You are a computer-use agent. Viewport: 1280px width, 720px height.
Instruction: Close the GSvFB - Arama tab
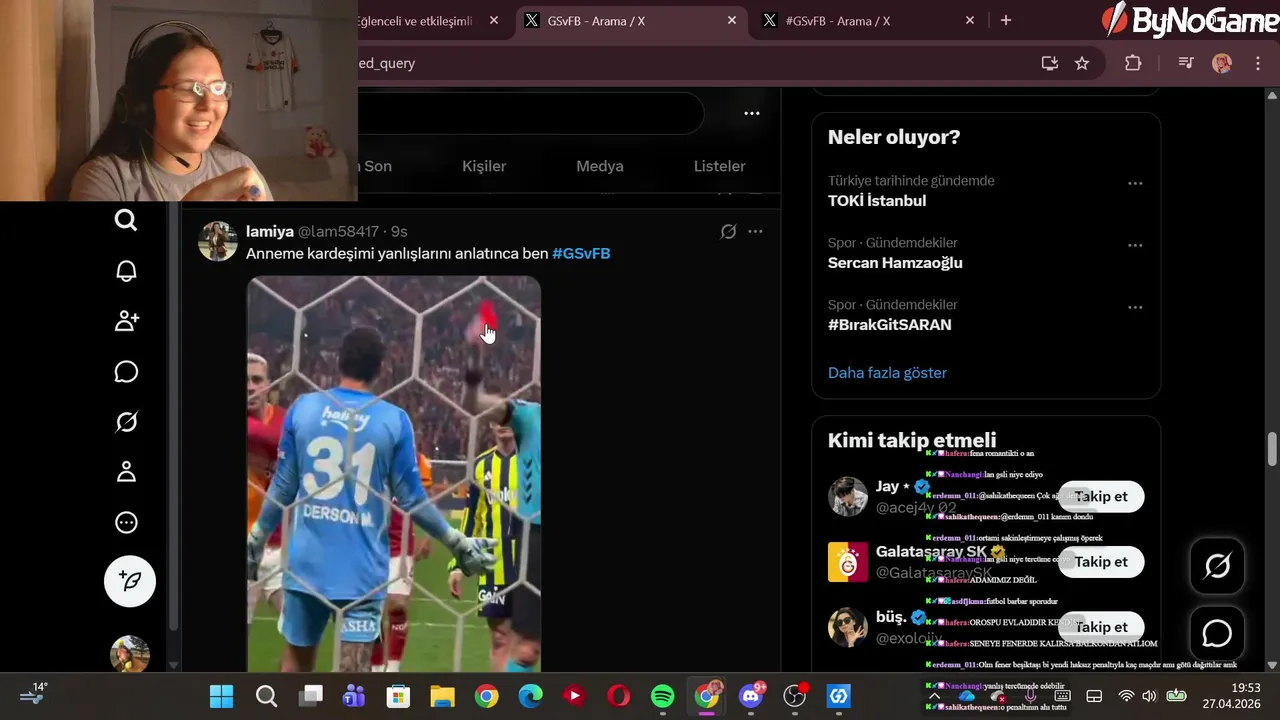[732, 20]
